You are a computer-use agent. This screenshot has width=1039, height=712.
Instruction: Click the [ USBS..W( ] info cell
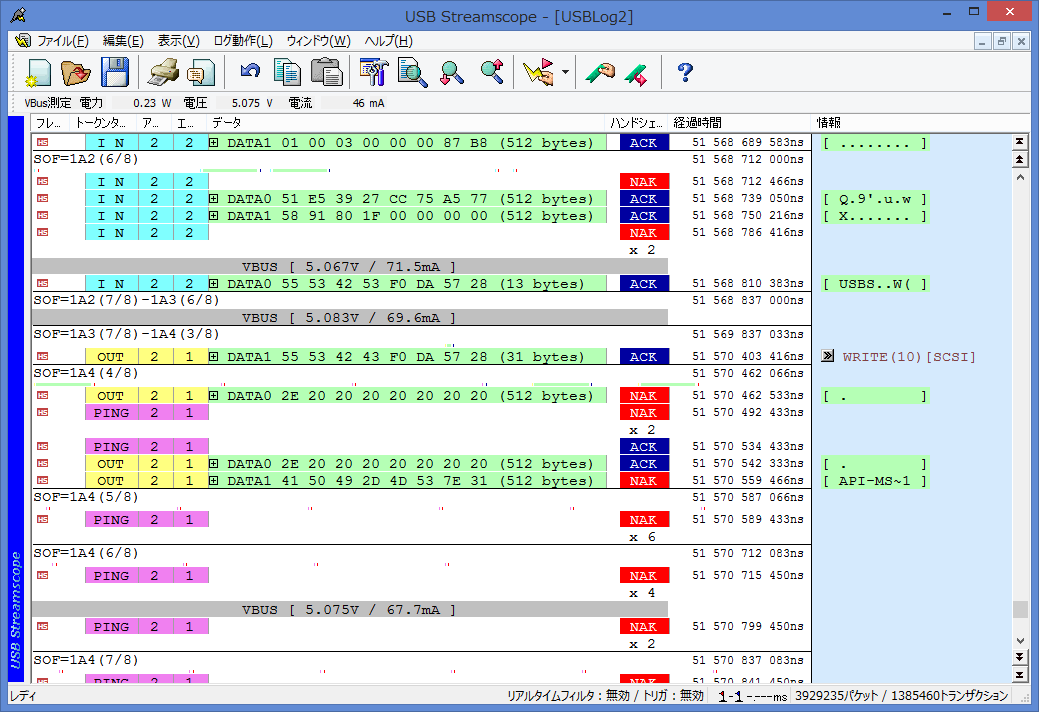click(875, 283)
